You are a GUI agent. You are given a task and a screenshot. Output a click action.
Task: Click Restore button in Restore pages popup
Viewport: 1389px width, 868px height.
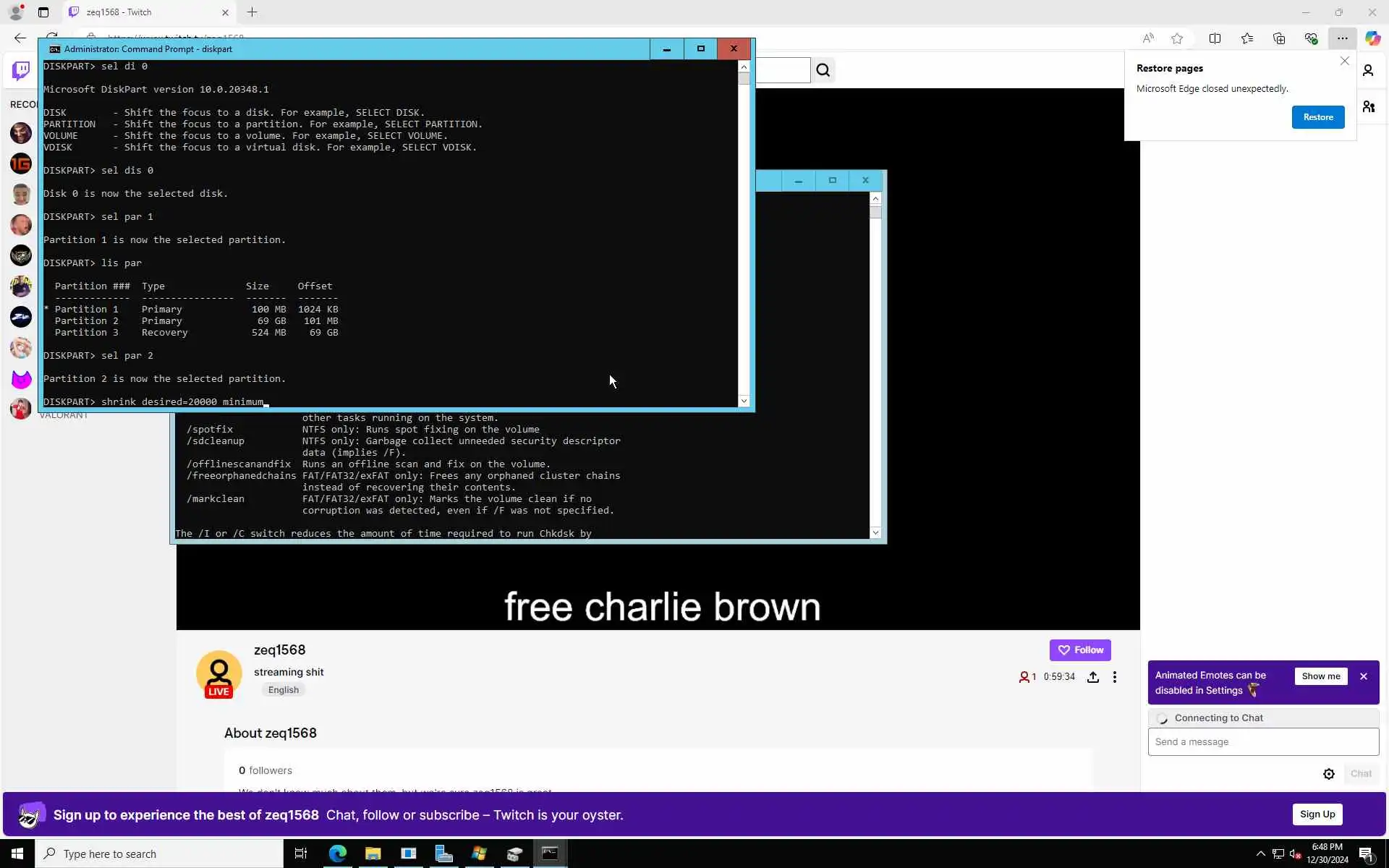click(x=1317, y=117)
